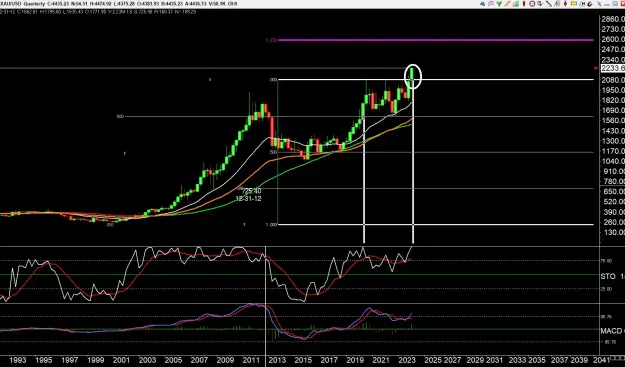
Task: Click 2013 on the time axis
Action: 277,360
